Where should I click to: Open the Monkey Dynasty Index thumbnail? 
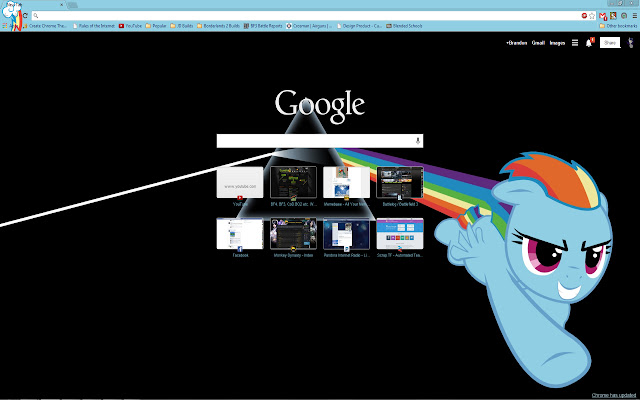[293, 234]
